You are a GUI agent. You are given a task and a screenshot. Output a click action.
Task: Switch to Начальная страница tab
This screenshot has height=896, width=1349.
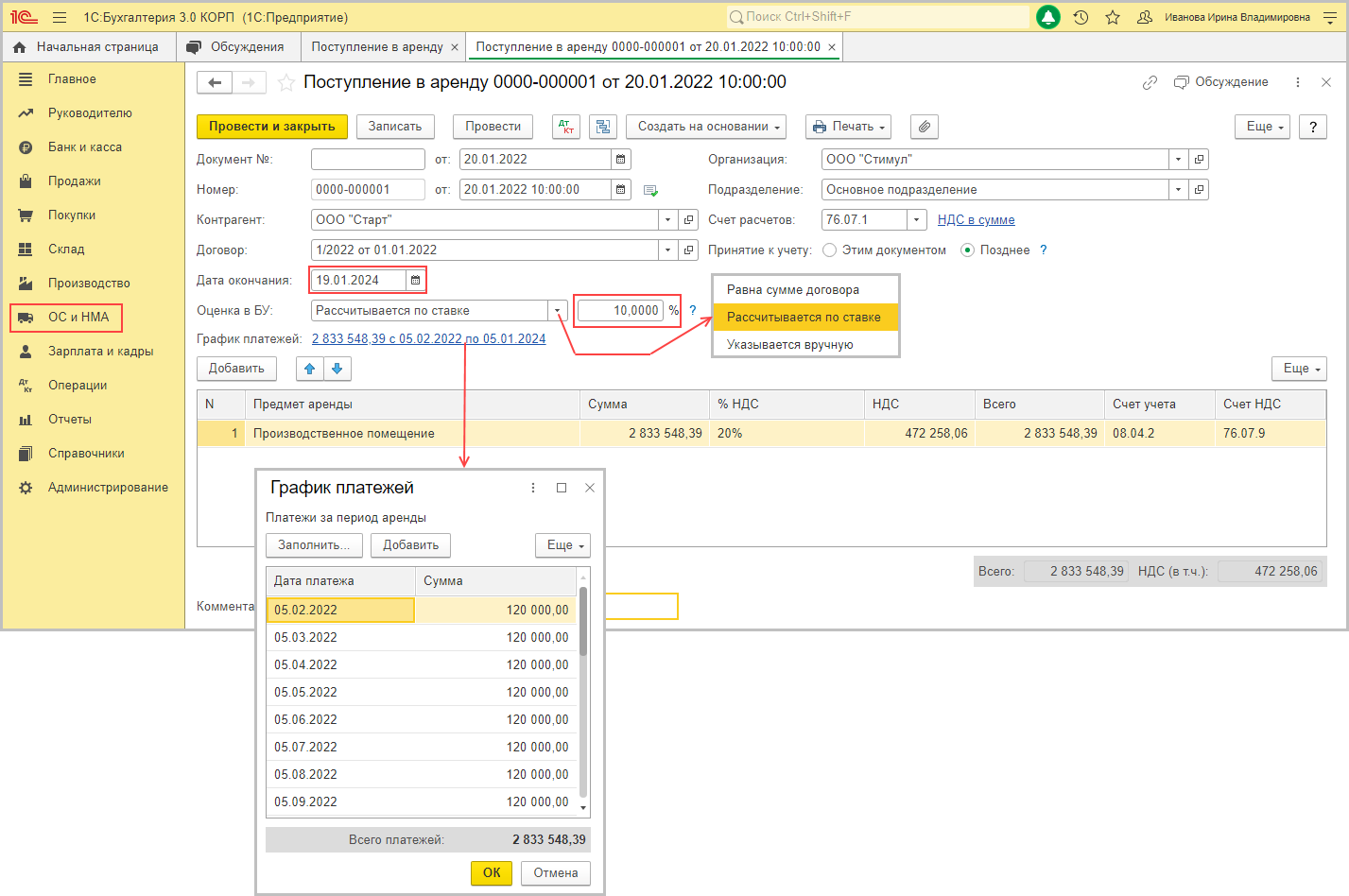[x=88, y=47]
